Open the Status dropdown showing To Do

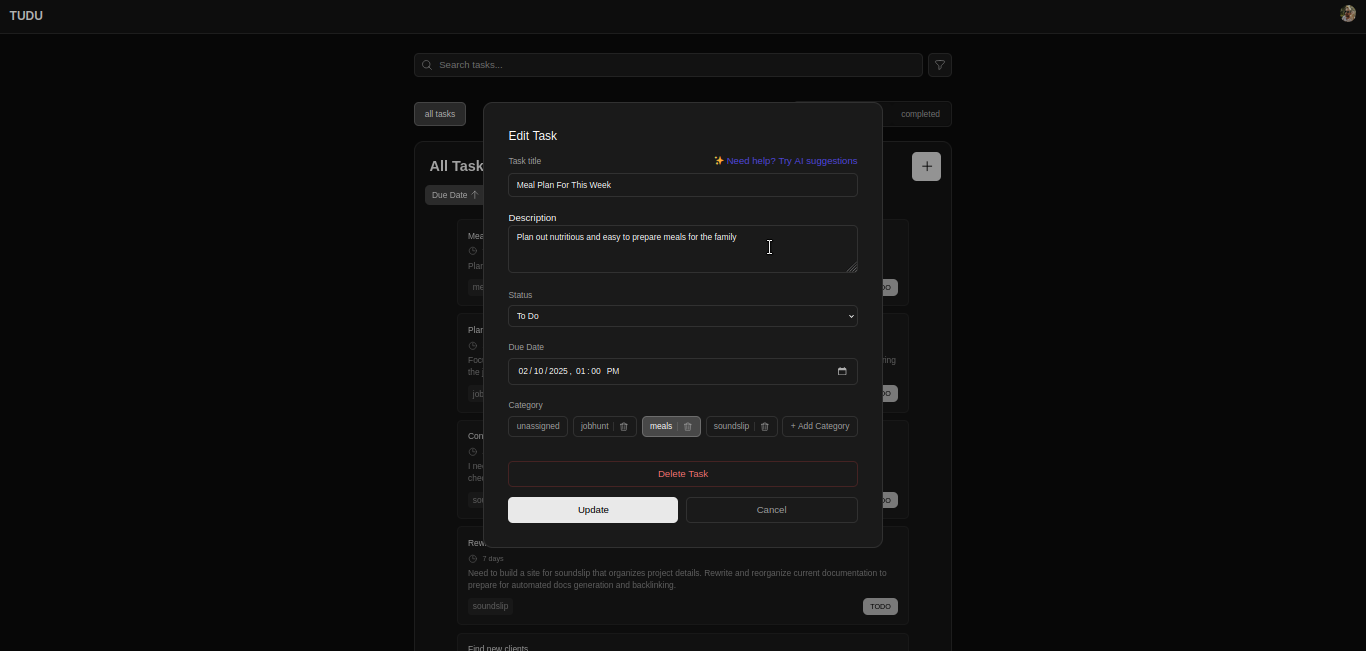[683, 316]
